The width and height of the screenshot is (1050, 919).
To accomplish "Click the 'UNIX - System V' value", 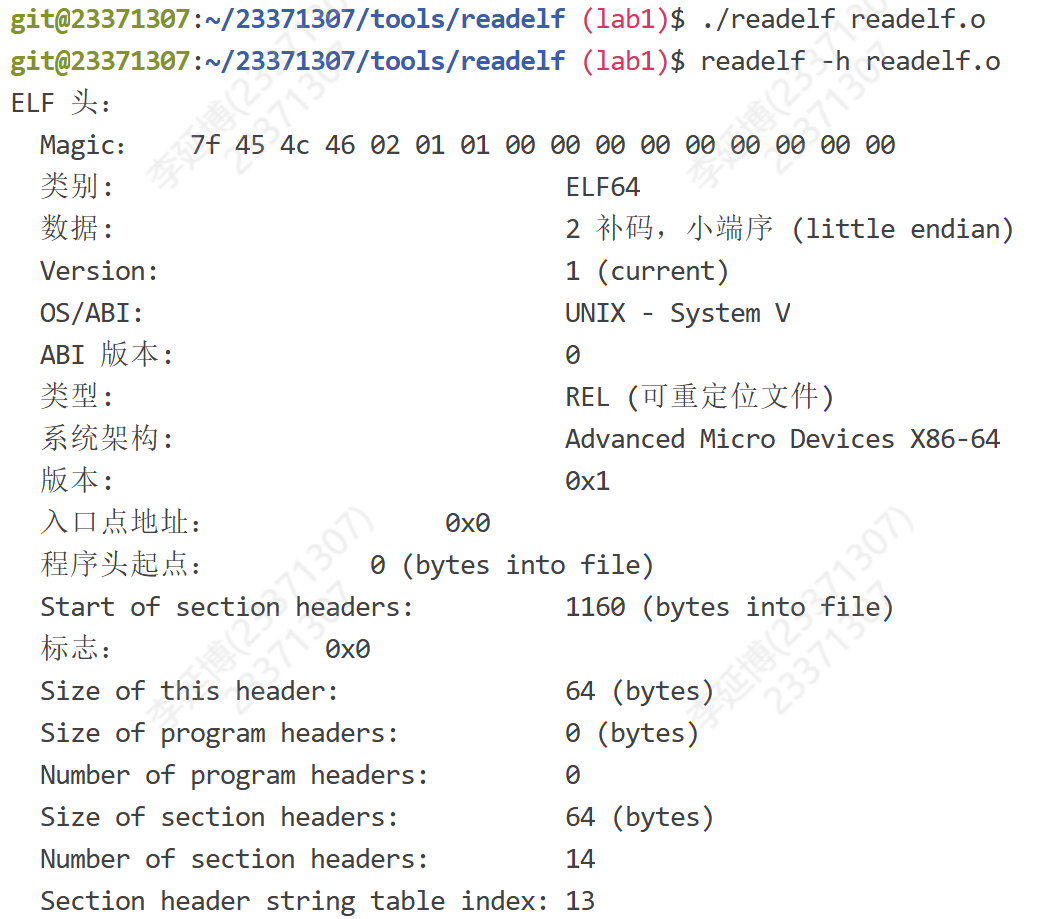I will coord(677,313).
